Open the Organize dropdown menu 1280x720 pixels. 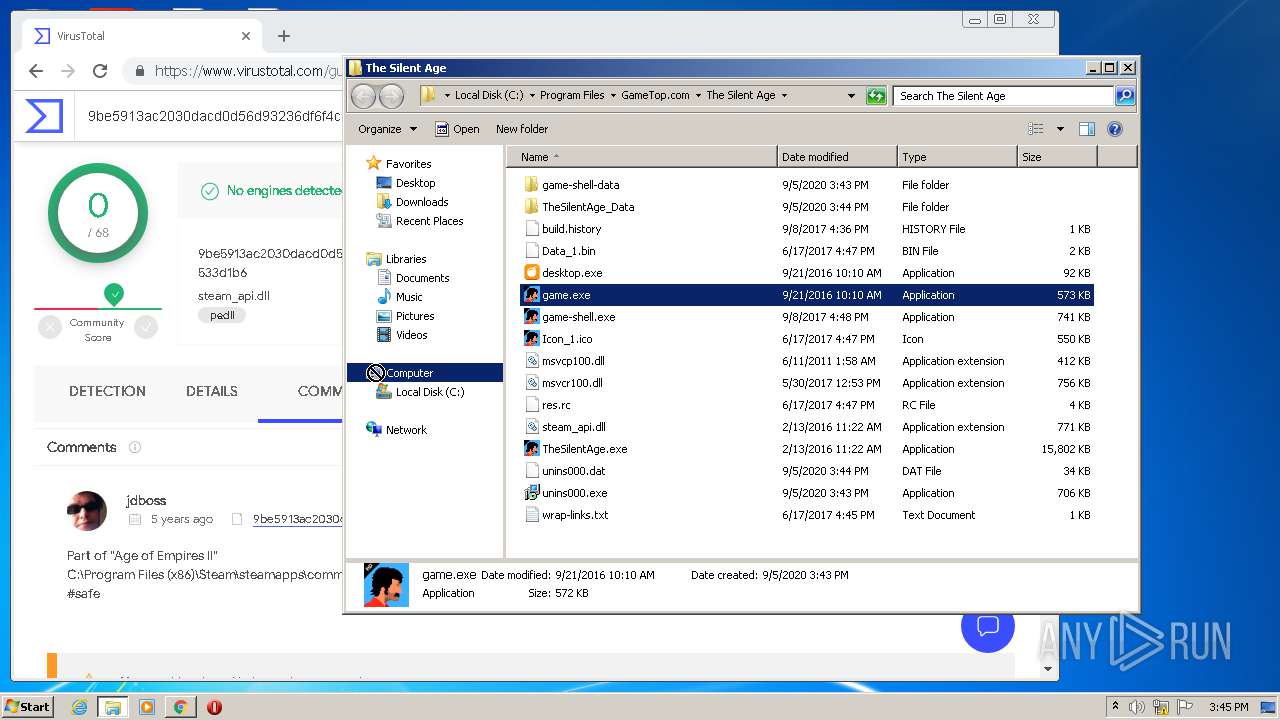388,129
